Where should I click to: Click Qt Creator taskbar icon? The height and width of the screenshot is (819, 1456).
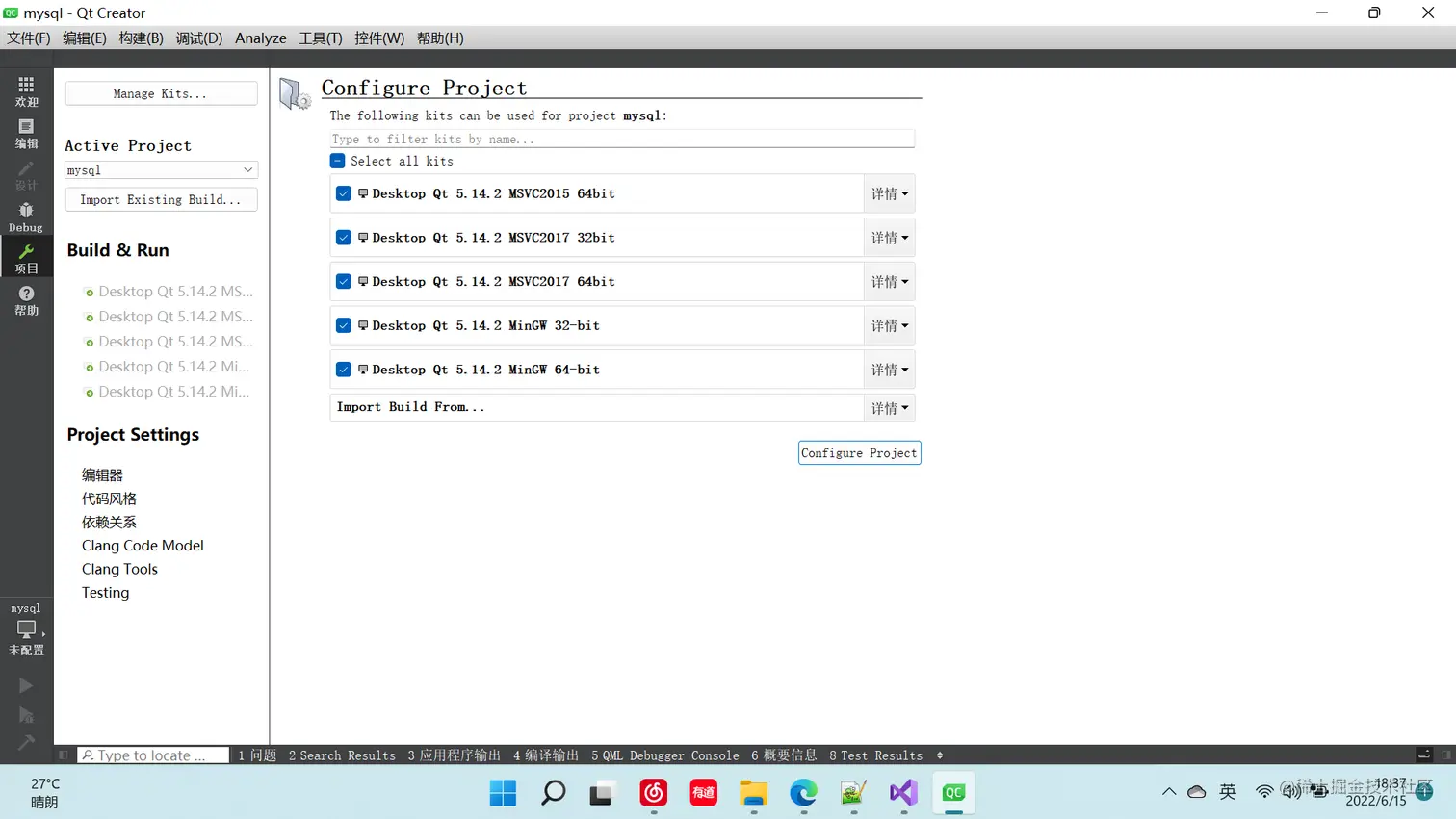point(953,793)
